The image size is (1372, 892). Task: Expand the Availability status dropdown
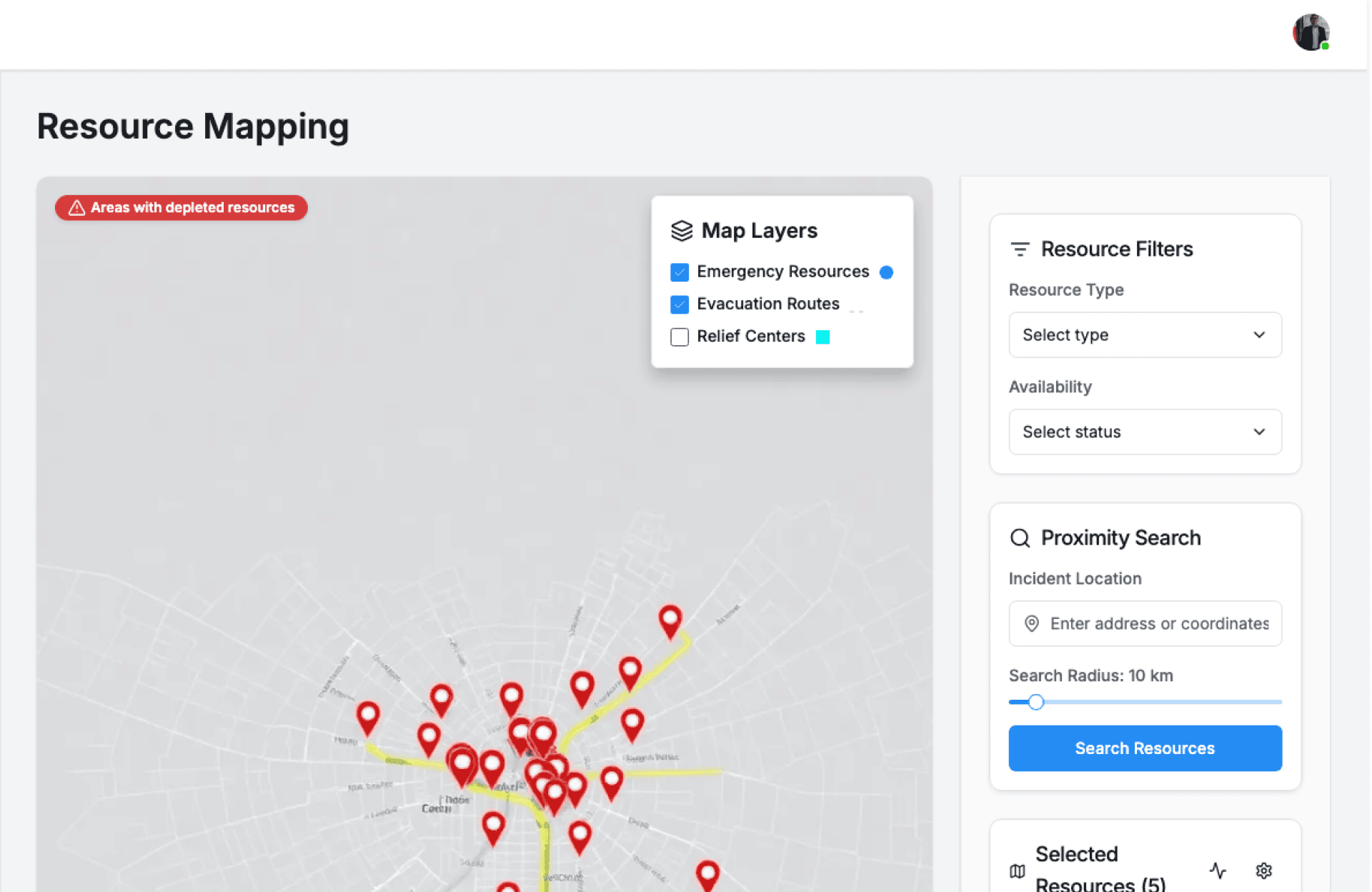tap(1144, 432)
